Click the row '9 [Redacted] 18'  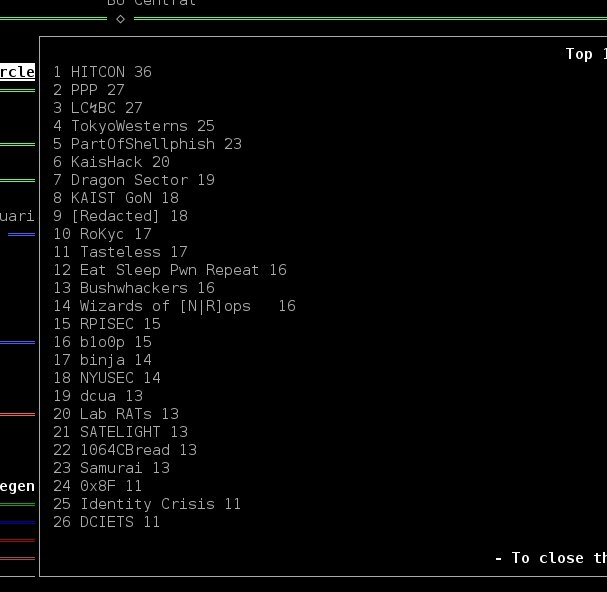(x=120, y=216)
